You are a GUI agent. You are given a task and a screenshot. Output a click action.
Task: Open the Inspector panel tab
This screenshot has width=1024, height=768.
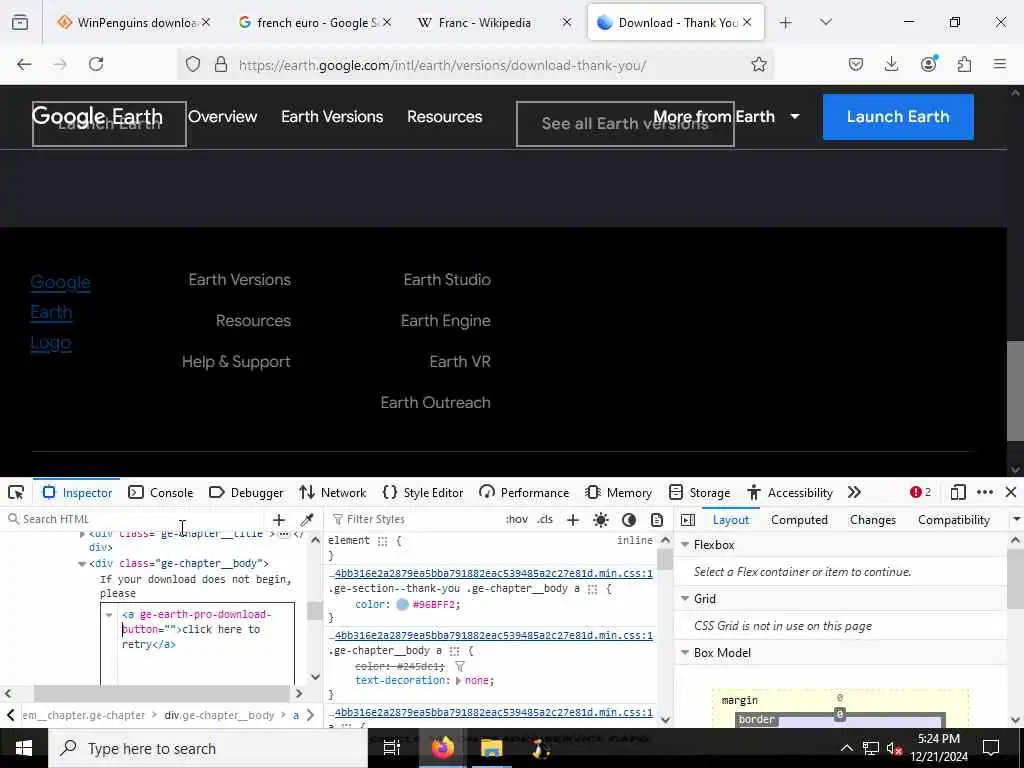(78, 492)
